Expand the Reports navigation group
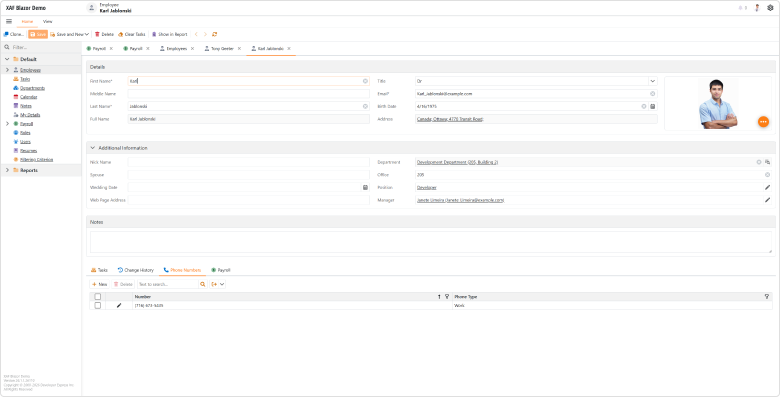780x397 pixels. 7,170
